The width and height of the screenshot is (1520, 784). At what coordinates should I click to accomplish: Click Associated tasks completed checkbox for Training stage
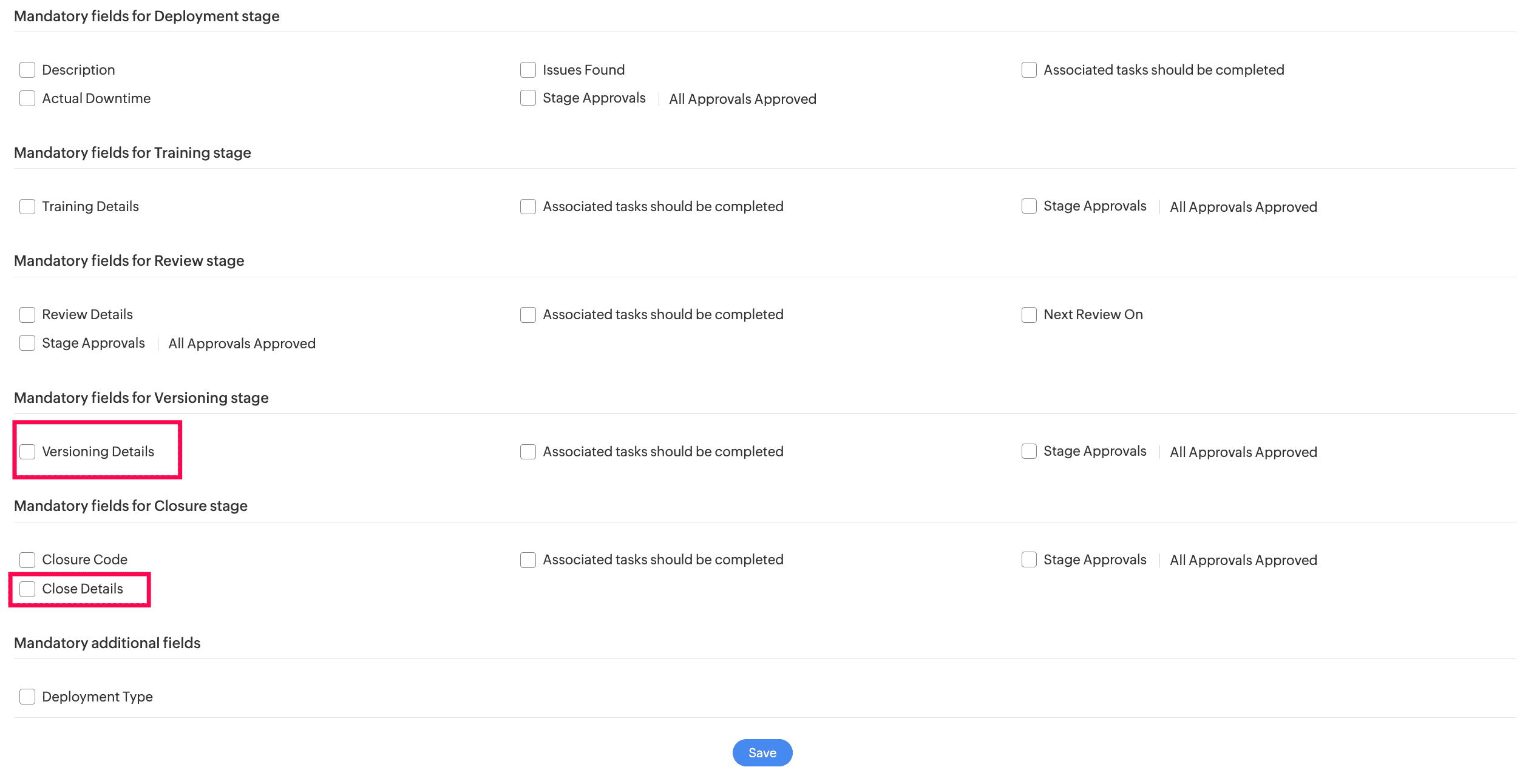(x=528, y=206)
